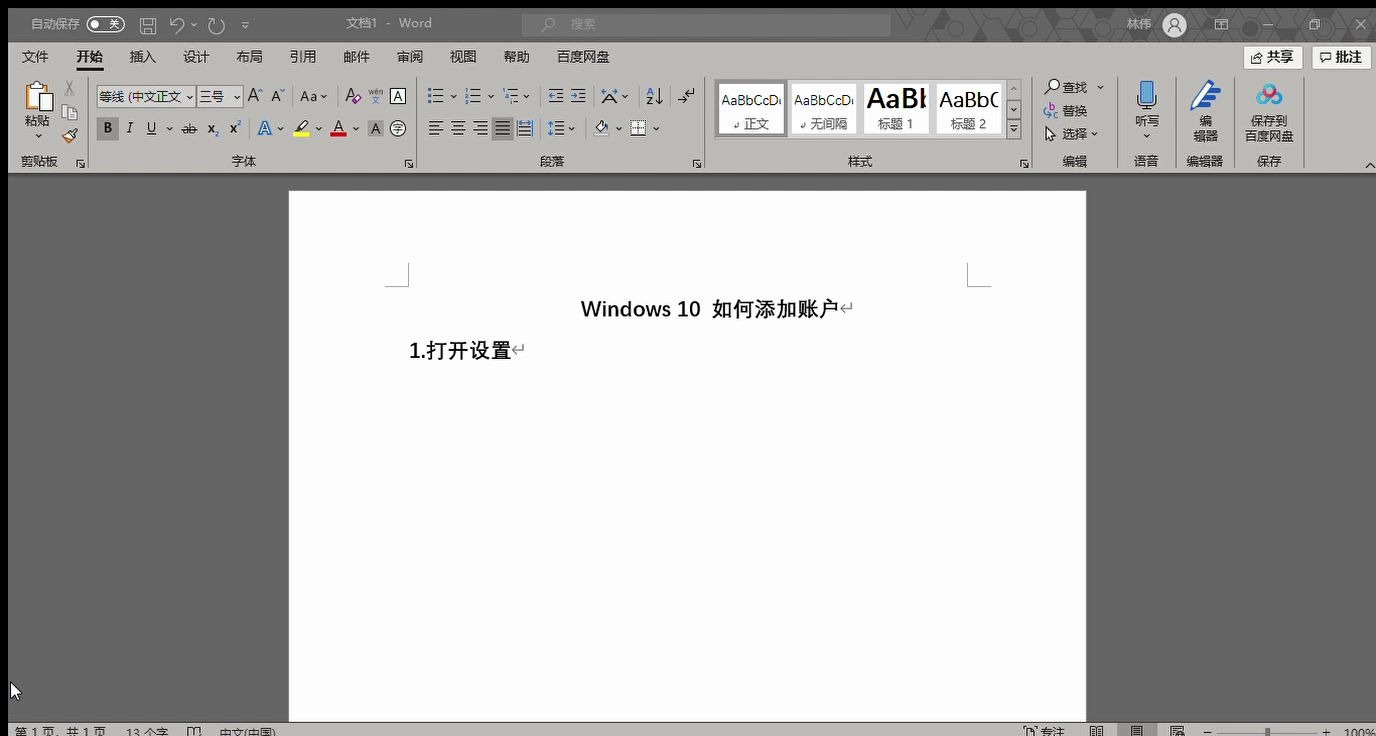Viewport: 1376px width, 736px height.
Task: Center align the text
Action: click(458, 128)
